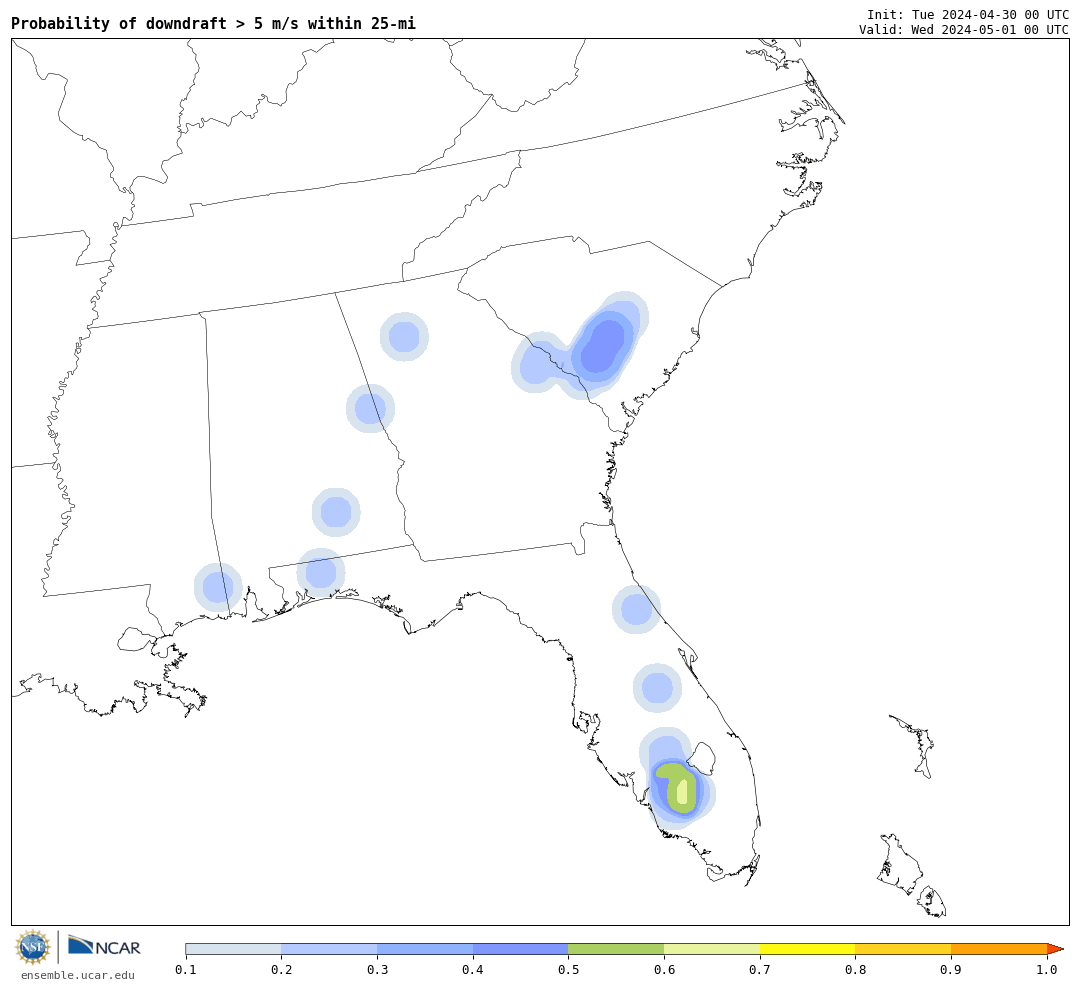This screenshot has width=1080, height=988.
Task: Click the NCAR logo
Action: click(104, 946)
